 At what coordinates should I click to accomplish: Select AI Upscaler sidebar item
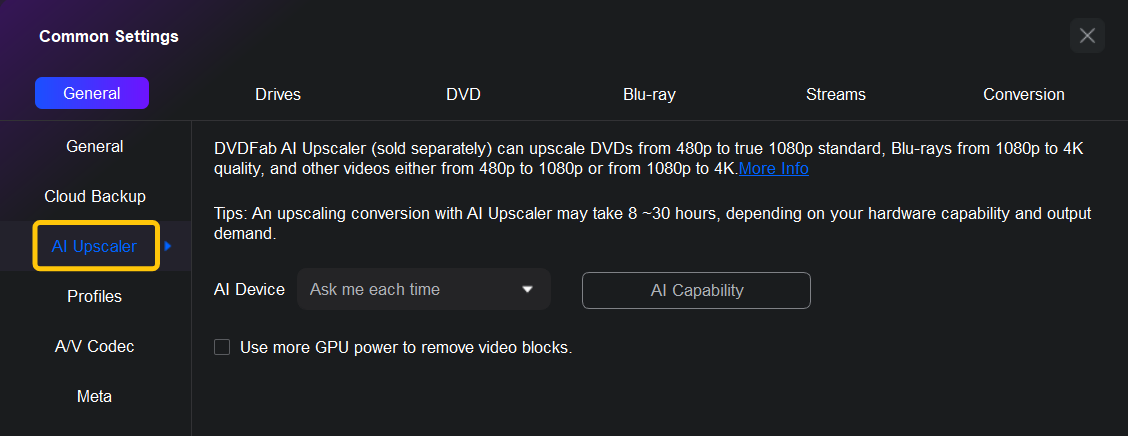94,246
